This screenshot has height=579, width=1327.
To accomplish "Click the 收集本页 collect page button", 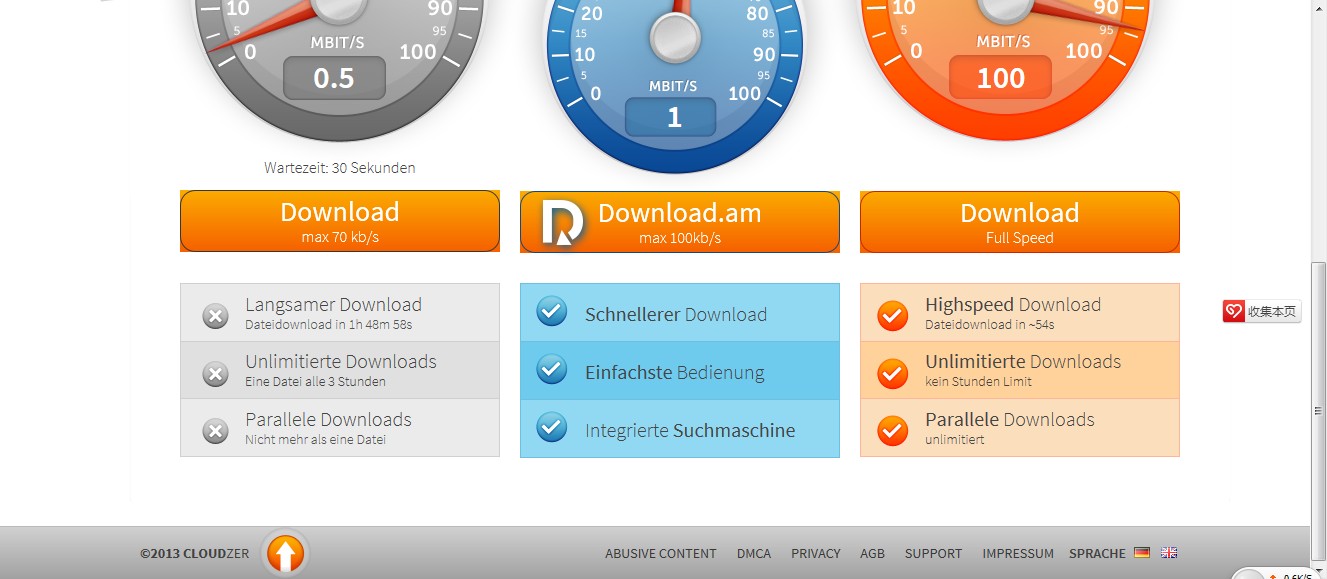I will pos(1262,312).
